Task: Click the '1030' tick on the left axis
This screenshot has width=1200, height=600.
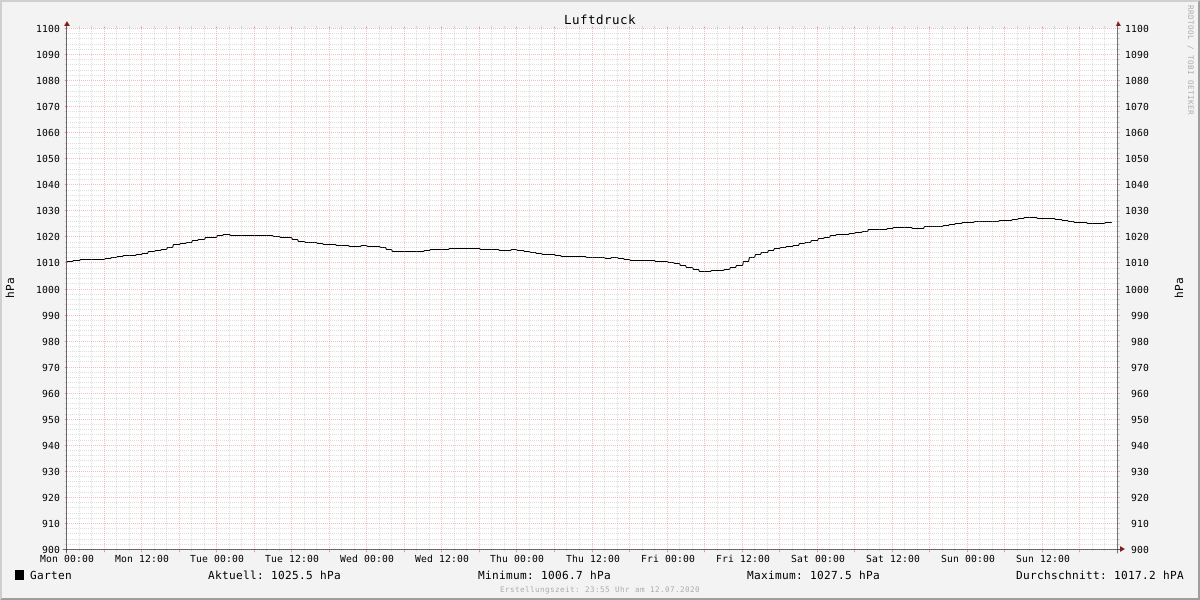Action: (x=49, y=211)
